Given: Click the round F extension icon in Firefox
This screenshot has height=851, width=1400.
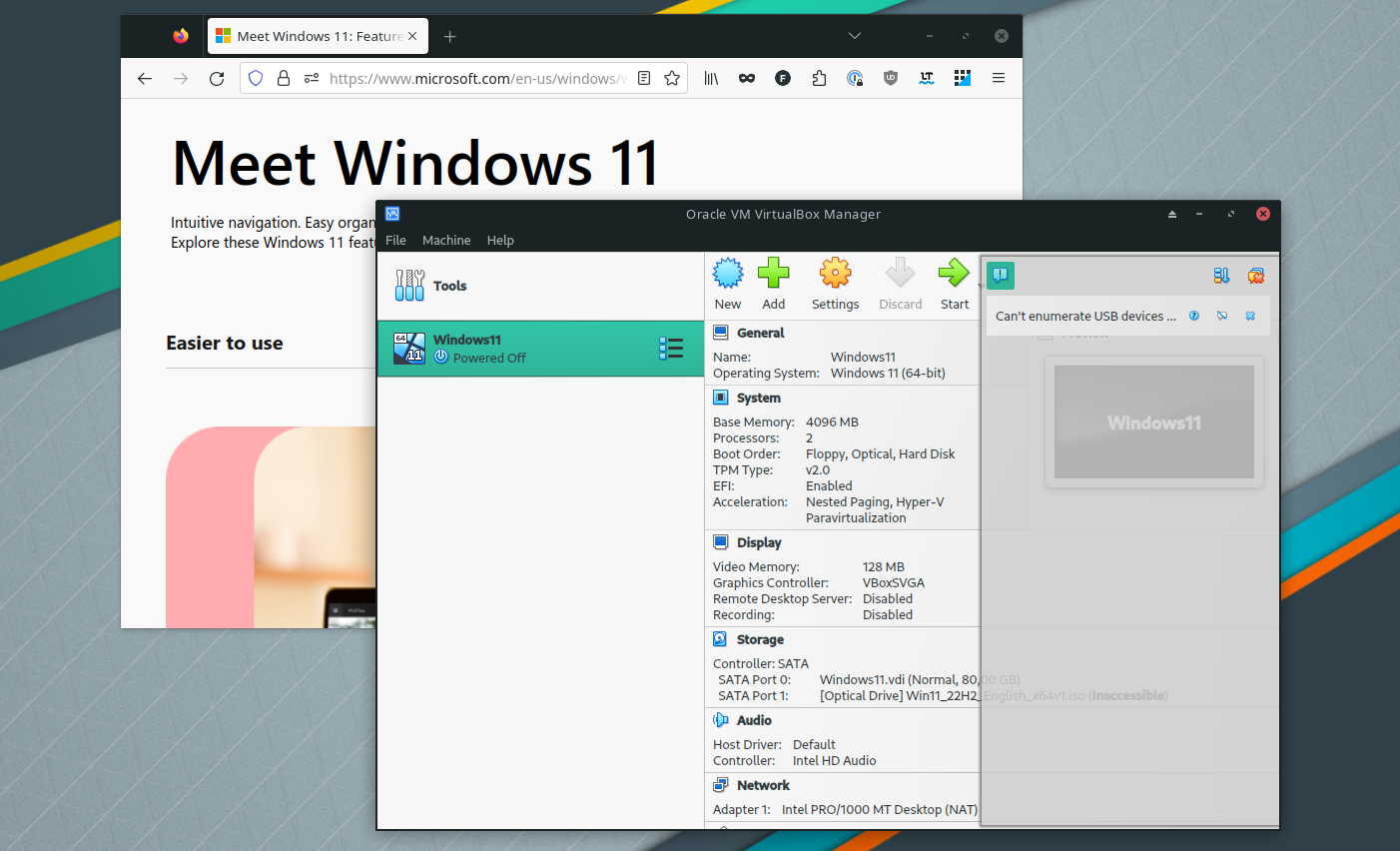Looking at the screenshot, I should [783, 78].
